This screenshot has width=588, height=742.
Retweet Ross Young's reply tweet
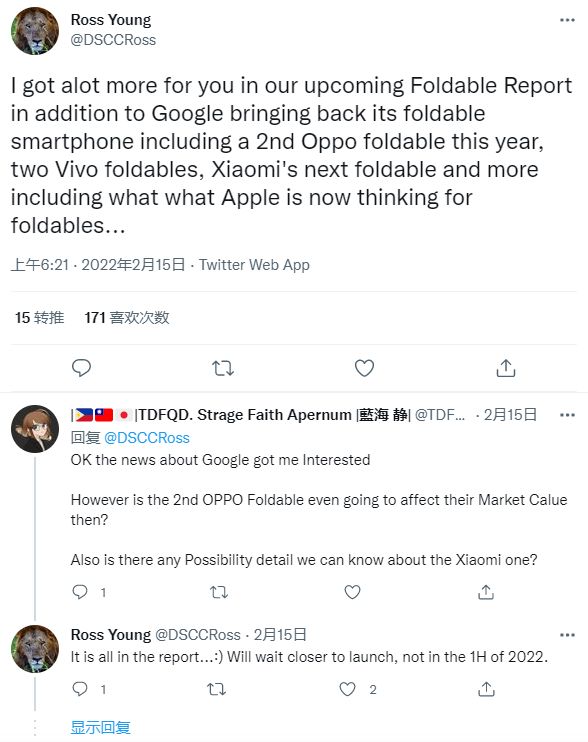217,689
